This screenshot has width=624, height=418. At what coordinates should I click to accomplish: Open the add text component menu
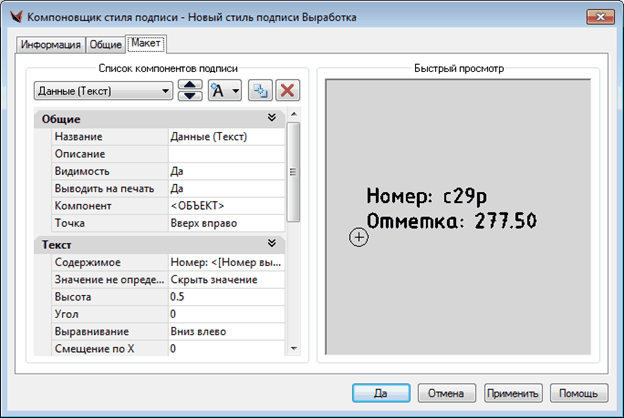(x=224, y=91)
